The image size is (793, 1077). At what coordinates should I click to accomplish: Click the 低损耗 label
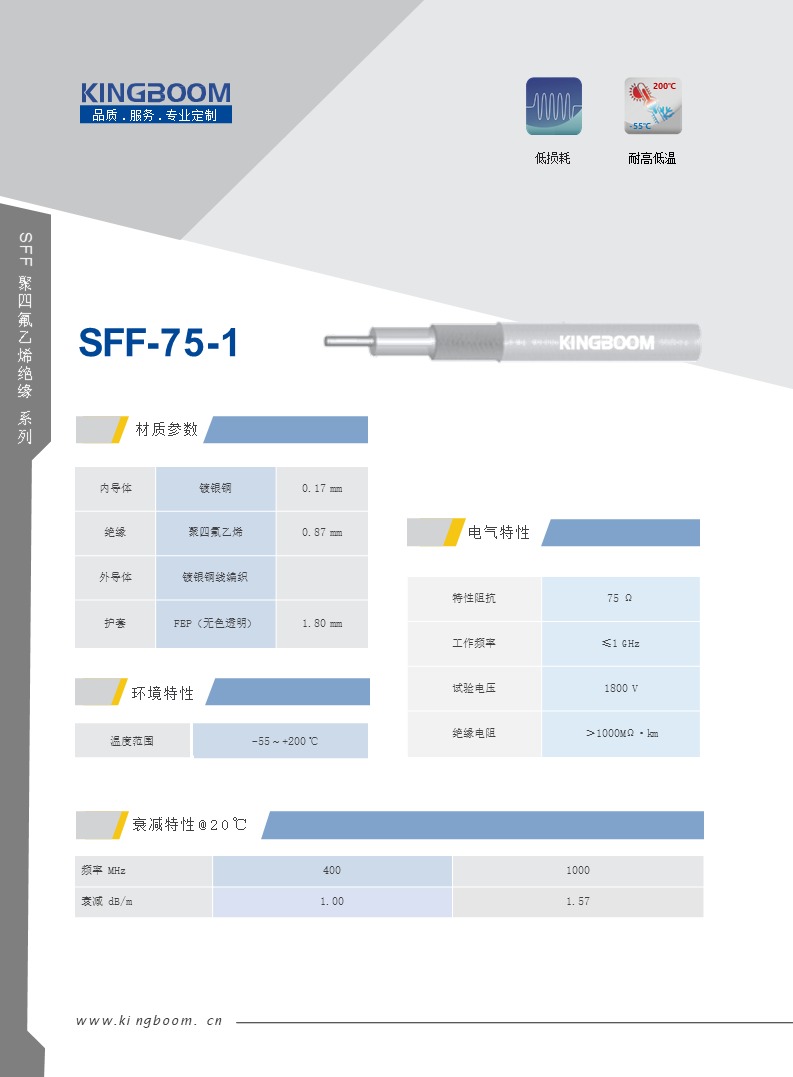(x=553, y=159)
